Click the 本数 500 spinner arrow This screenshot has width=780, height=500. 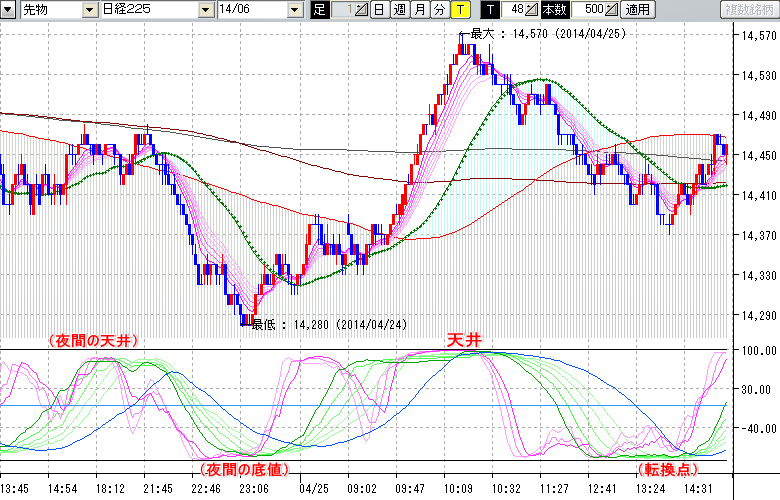(x=612, y=10)
